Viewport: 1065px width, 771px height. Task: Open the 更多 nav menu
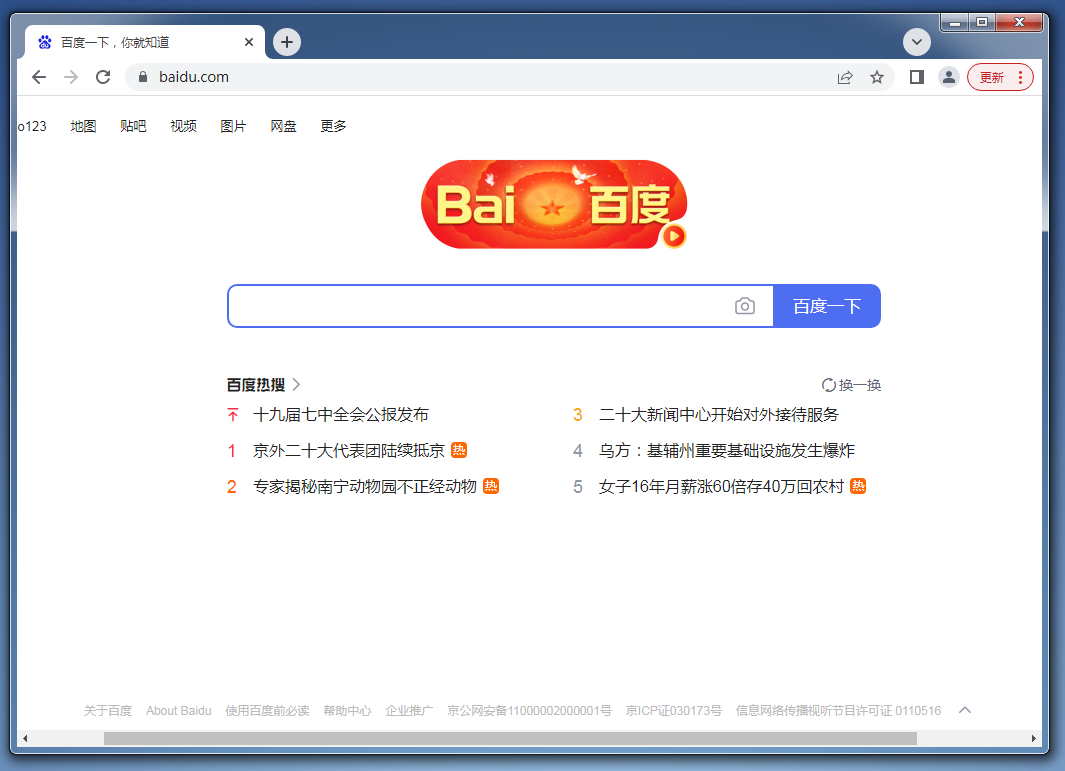[x=333, y=126]
